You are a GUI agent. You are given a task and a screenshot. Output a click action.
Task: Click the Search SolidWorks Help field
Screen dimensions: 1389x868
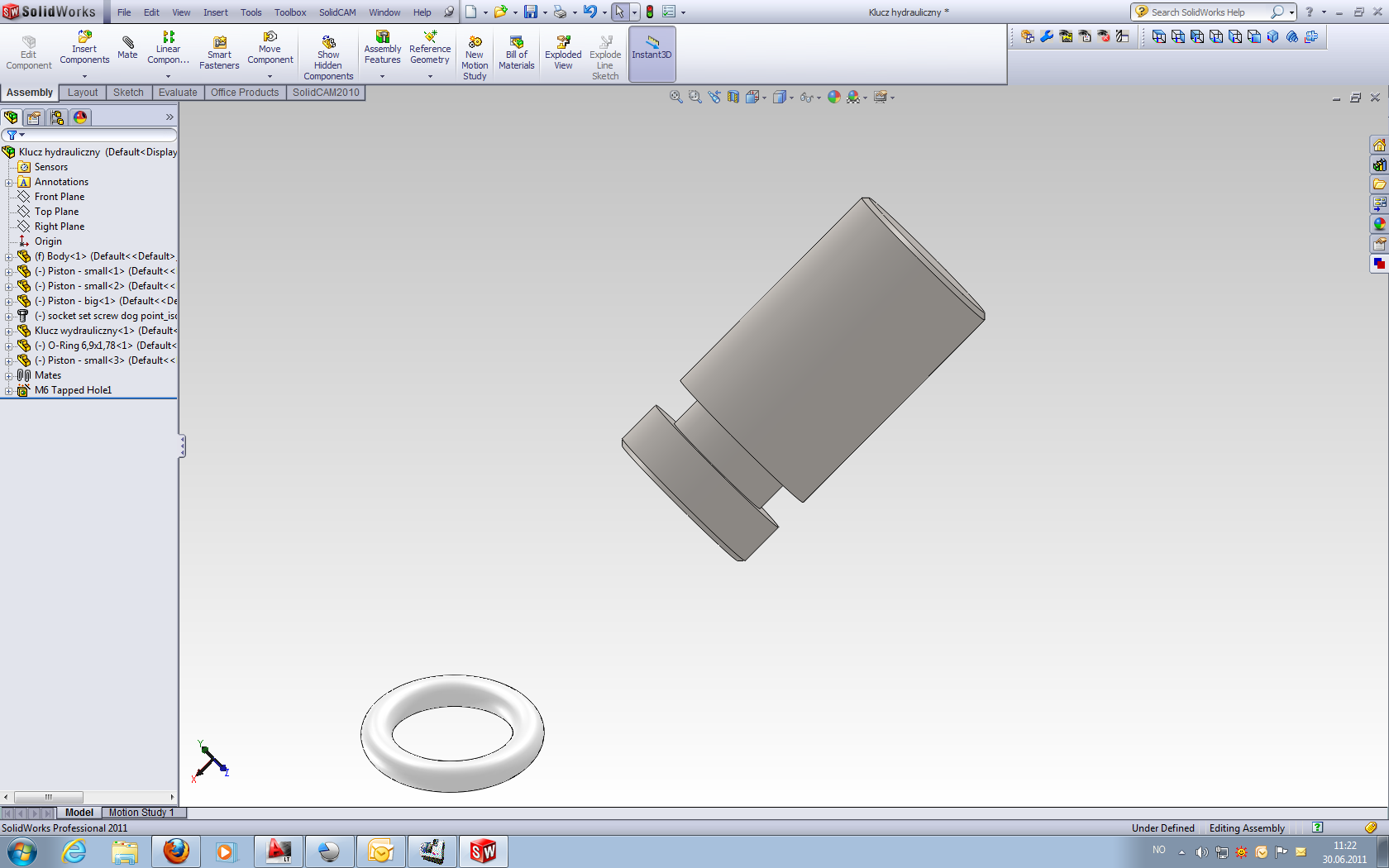1207,12
